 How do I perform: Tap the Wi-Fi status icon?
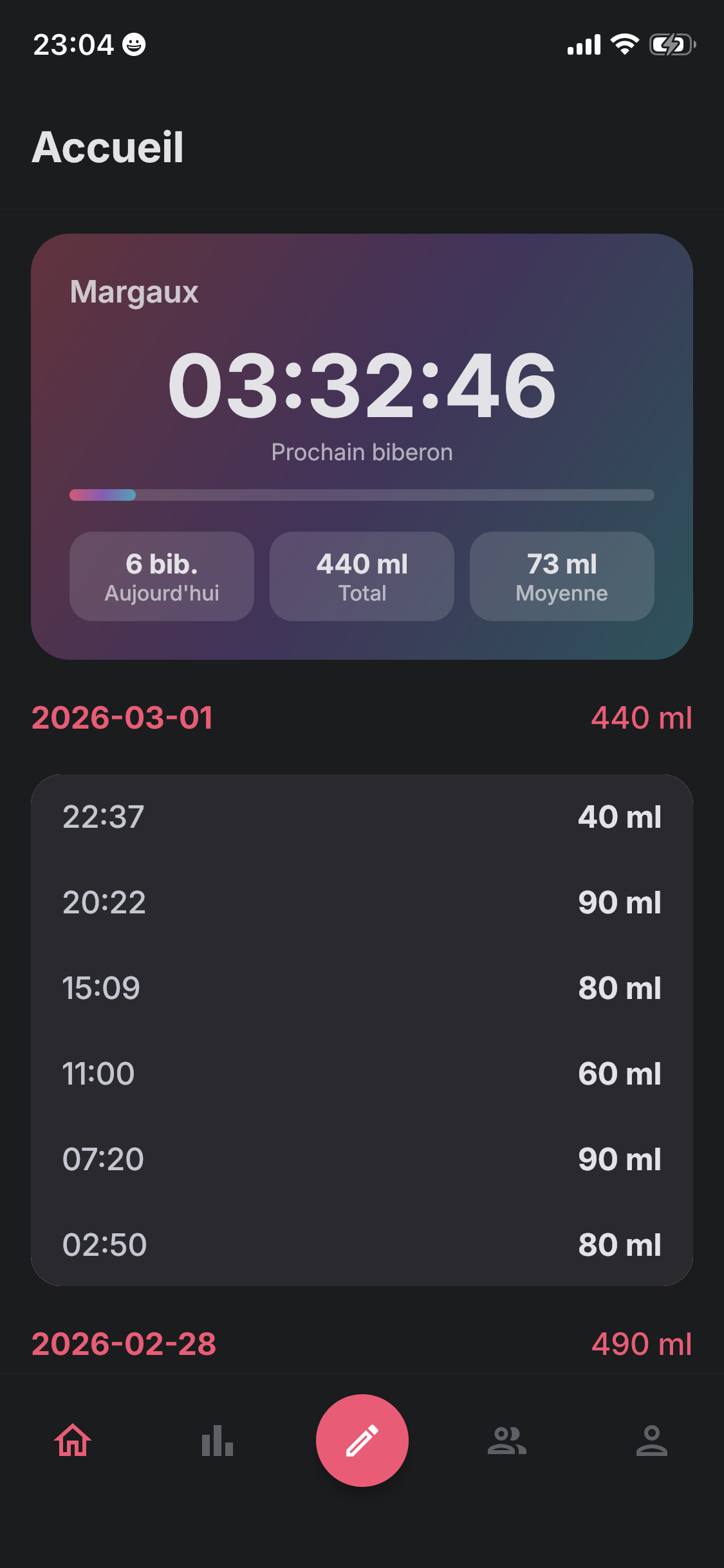[x=624, y=44]
